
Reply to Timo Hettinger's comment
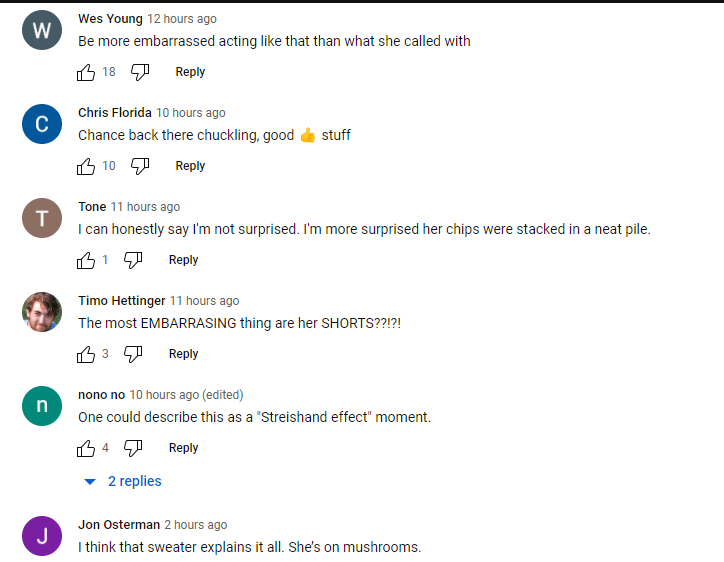[x=183, y=354]
